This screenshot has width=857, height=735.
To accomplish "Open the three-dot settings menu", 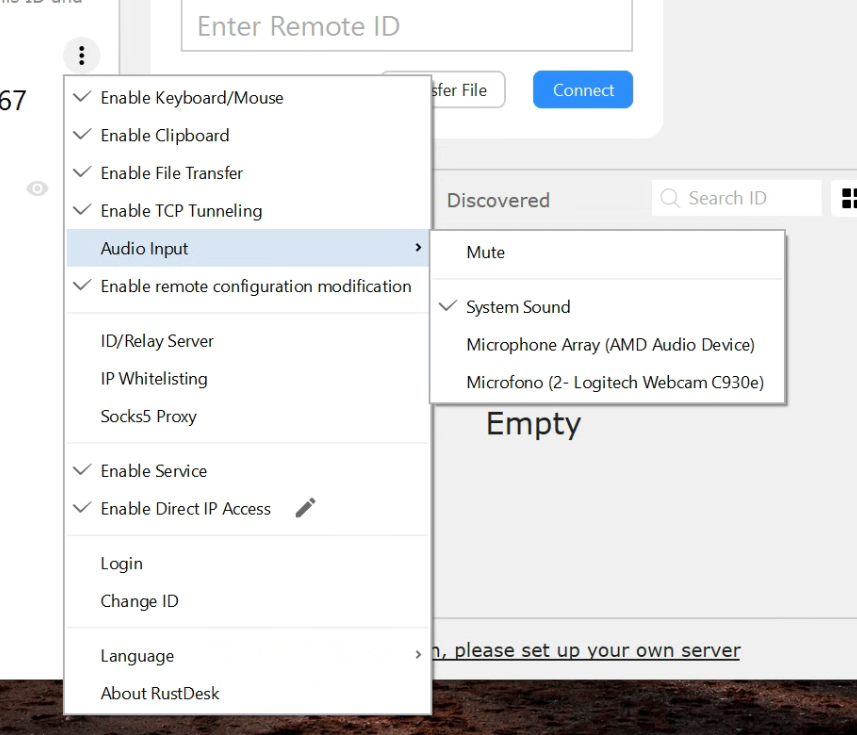I will tap(81, 55).
